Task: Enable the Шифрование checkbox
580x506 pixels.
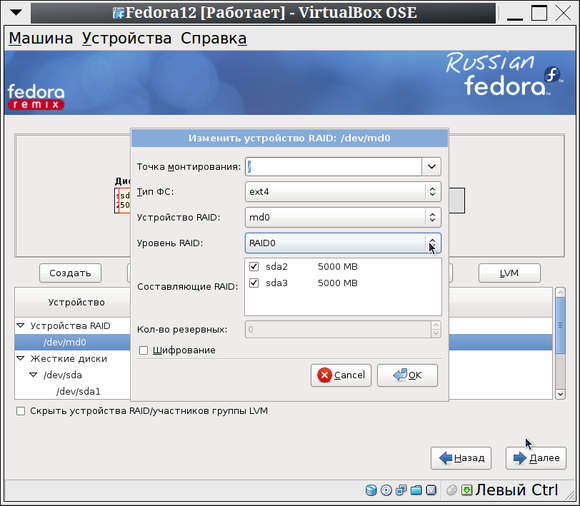Action: pyautogui.click(x=143, y=350)
